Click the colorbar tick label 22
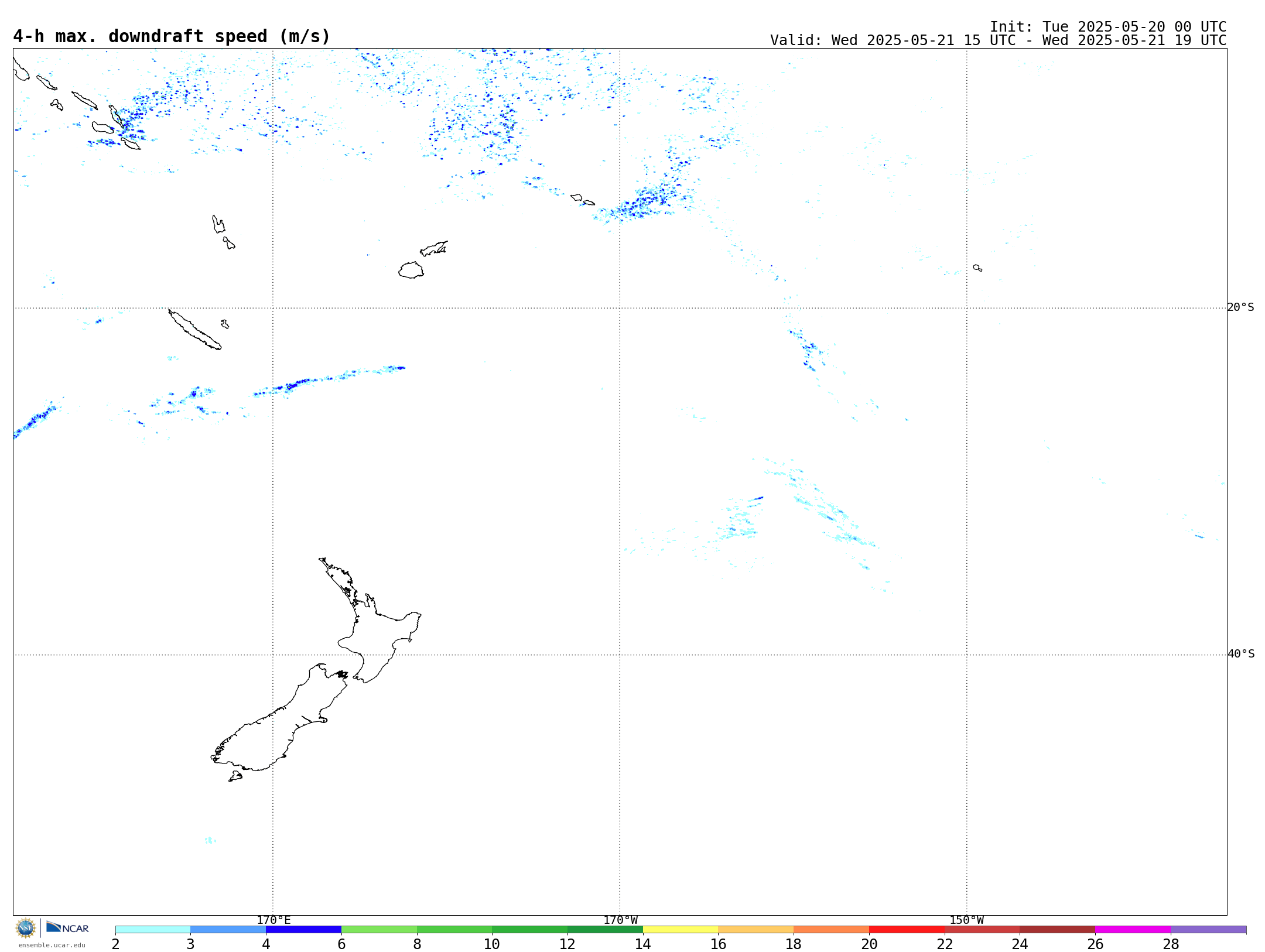Image resolution: width=1265 pixels, height=952 pixels. tap(945, 944)
